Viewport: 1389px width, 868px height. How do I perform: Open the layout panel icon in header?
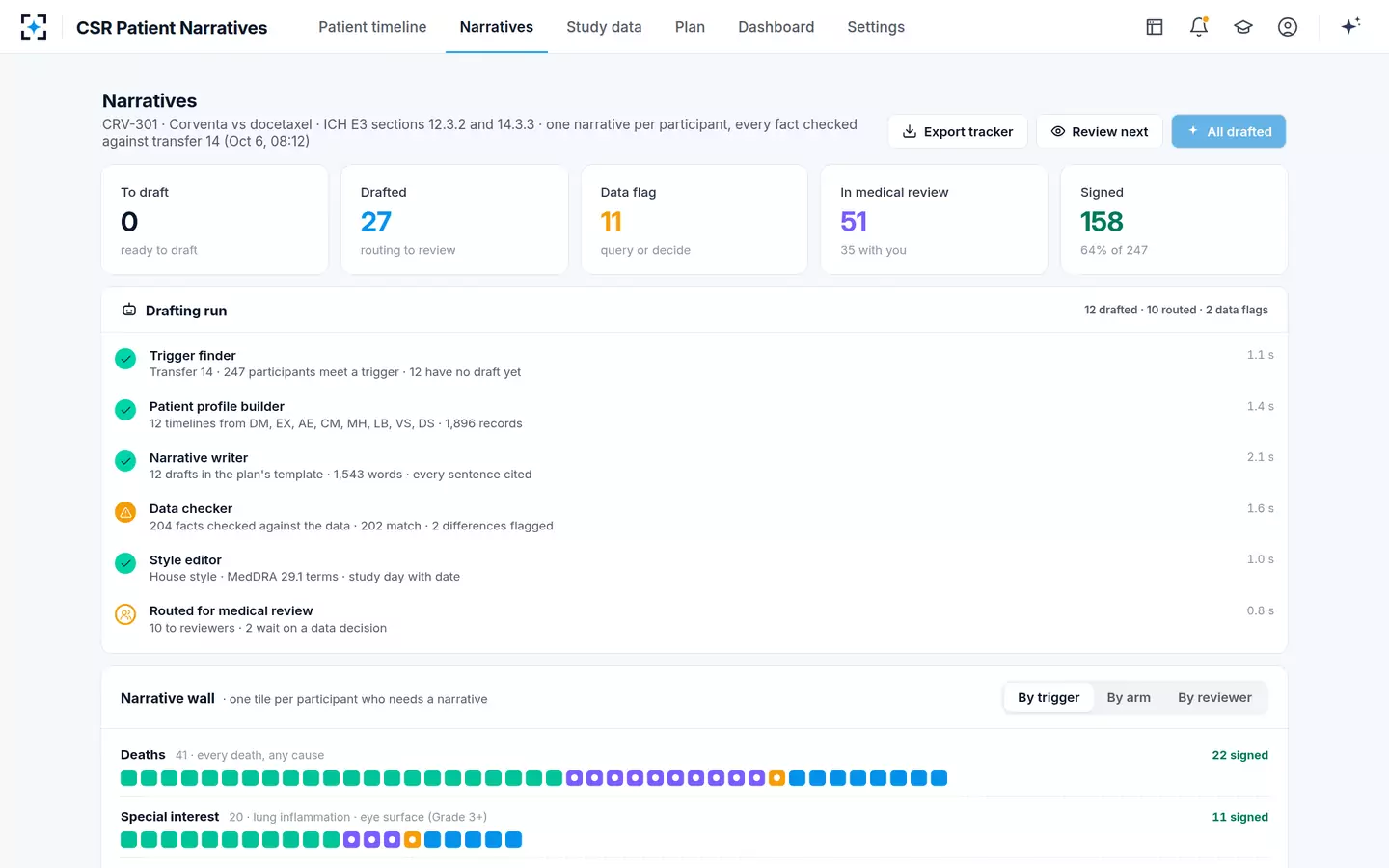coord(1155,27)
